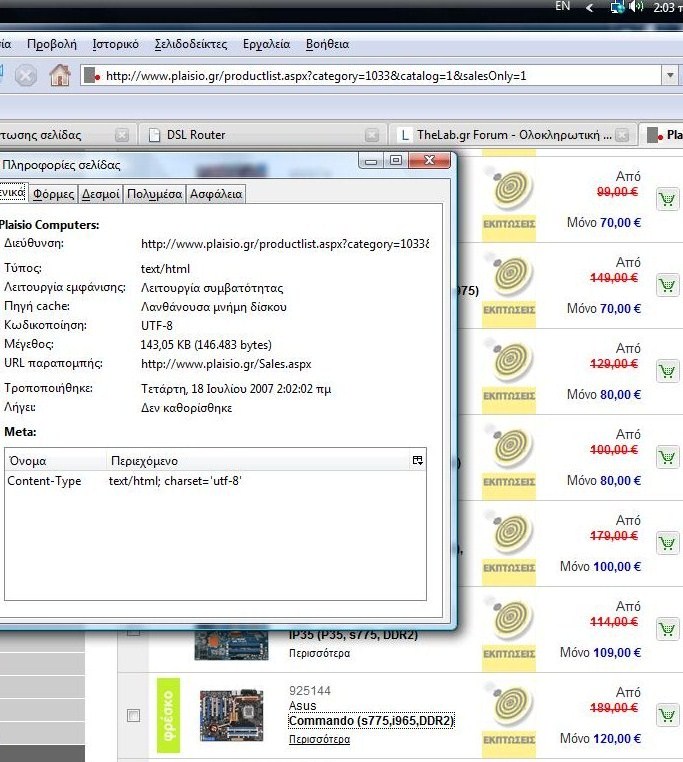Close the TheLab.gr Forum tab
The image size is (683, 762).
point(622,135)
